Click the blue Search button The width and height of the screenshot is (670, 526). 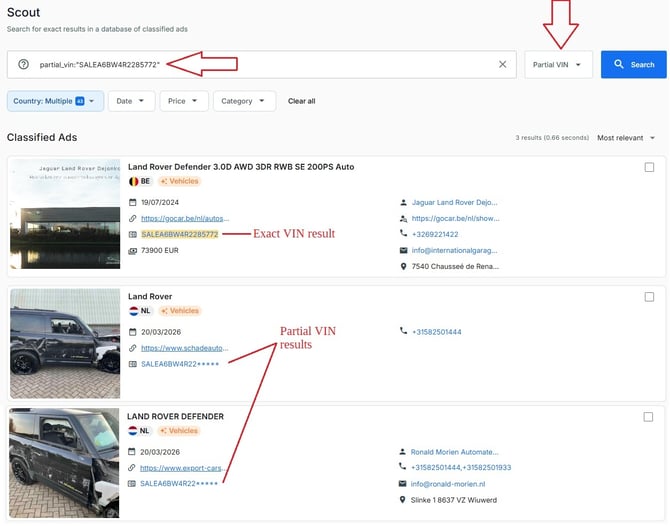633,65
